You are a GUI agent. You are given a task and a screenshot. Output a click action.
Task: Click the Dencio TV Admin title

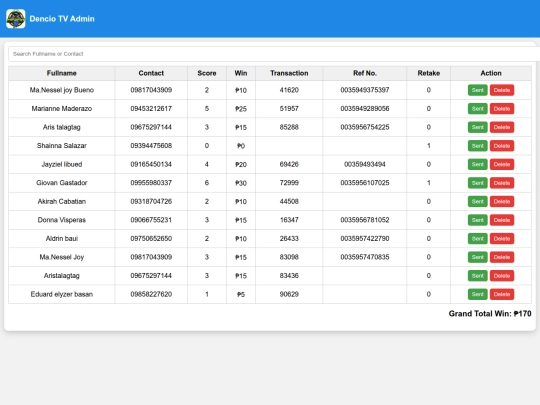point(62,19)
